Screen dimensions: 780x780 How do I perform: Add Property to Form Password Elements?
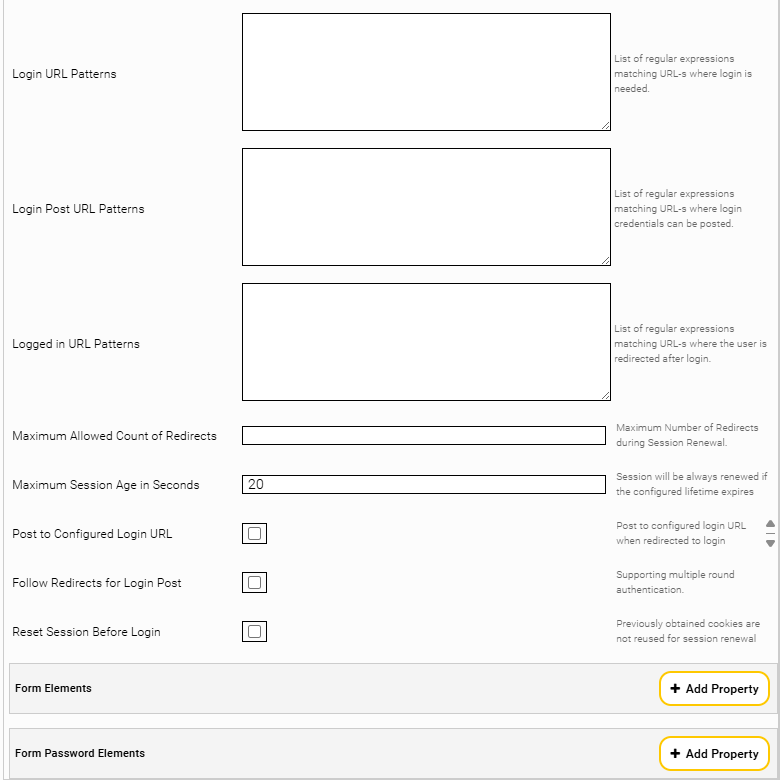pyautogui.click(x=714, y=754)
